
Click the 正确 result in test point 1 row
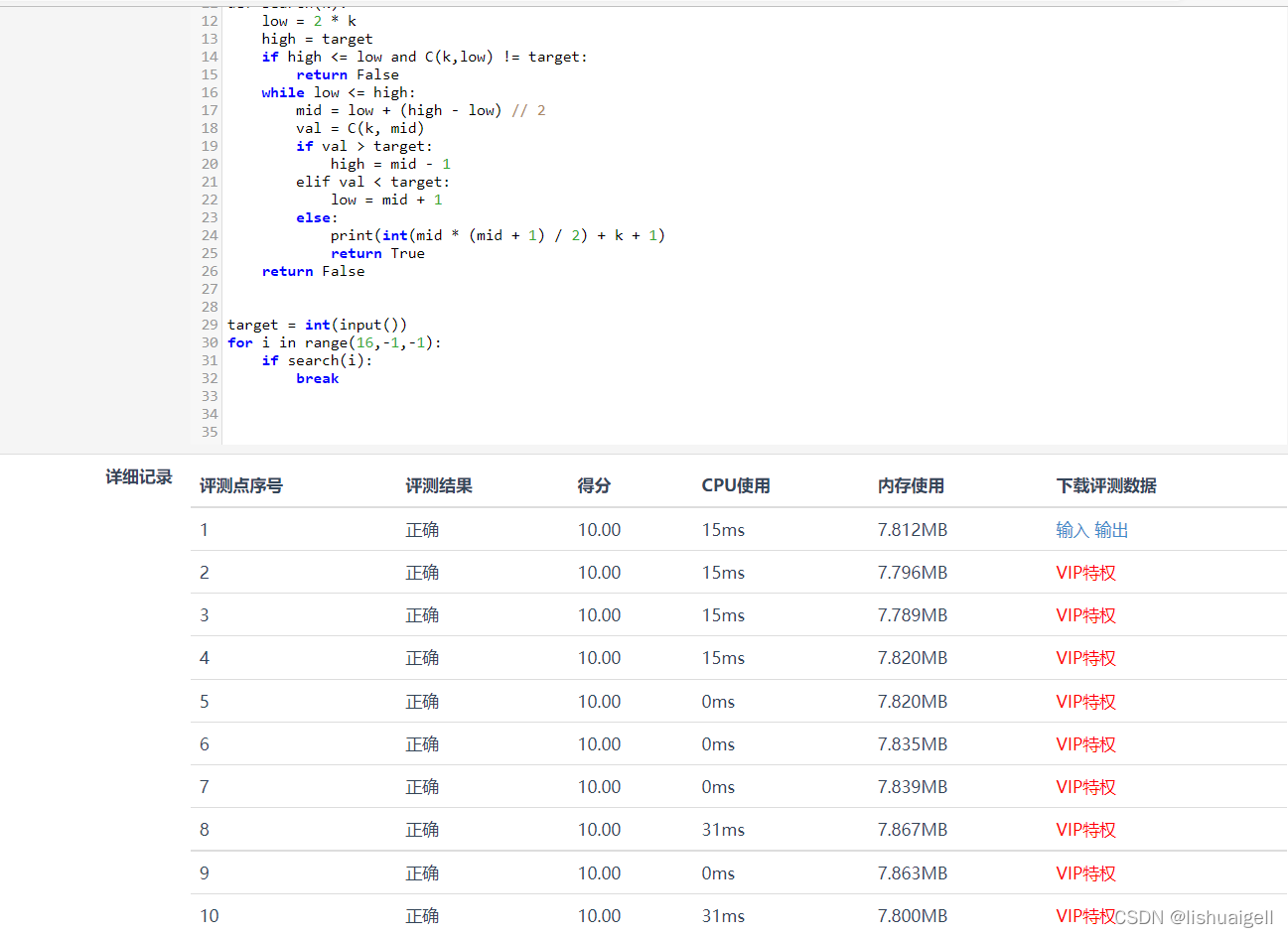422,530
